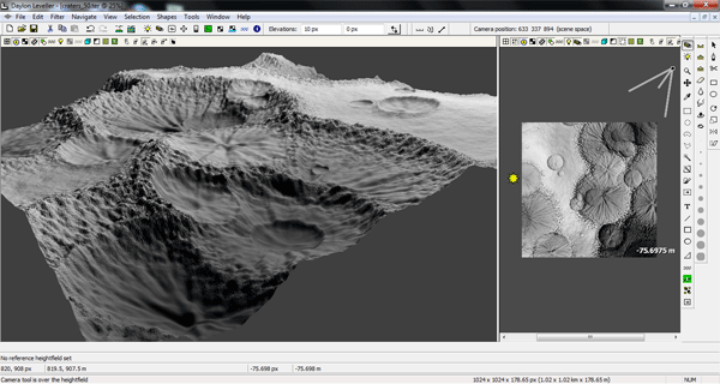Select the arrow pointer tool
This screenshot has height=384, width=720.
tap(713, 45)
